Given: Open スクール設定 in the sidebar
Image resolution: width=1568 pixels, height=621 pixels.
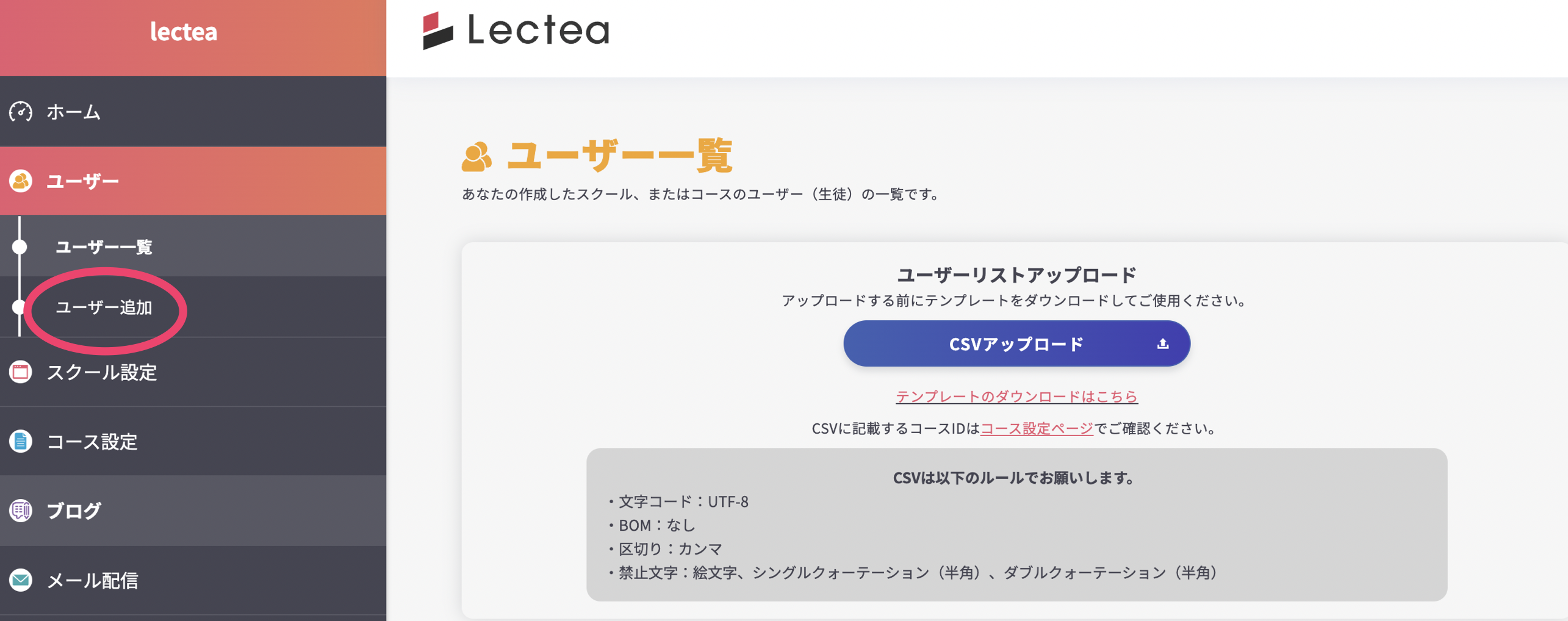Looking at the screenshot, I should [102, 372].
